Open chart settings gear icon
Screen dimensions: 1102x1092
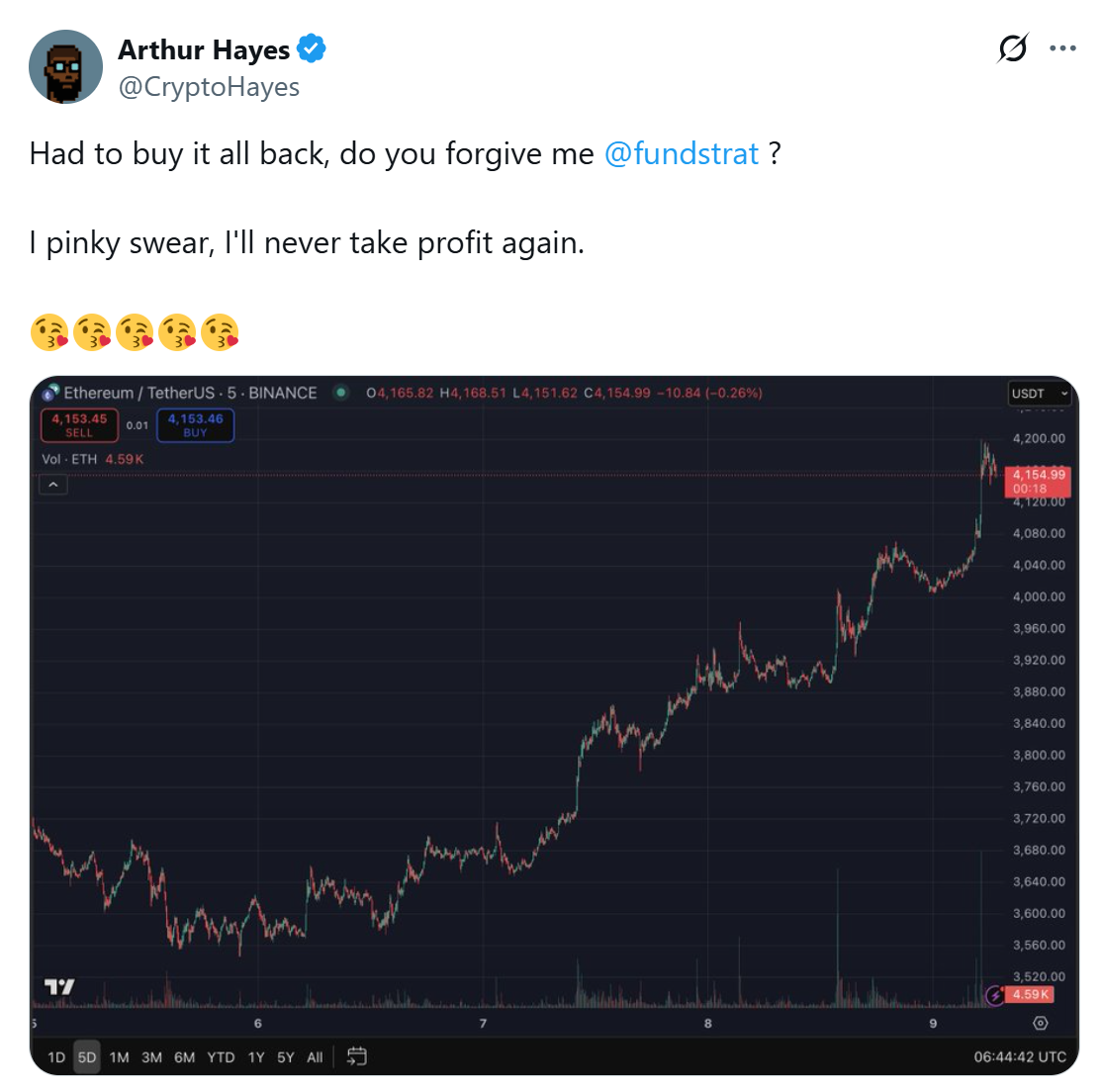(1040, 1023)
